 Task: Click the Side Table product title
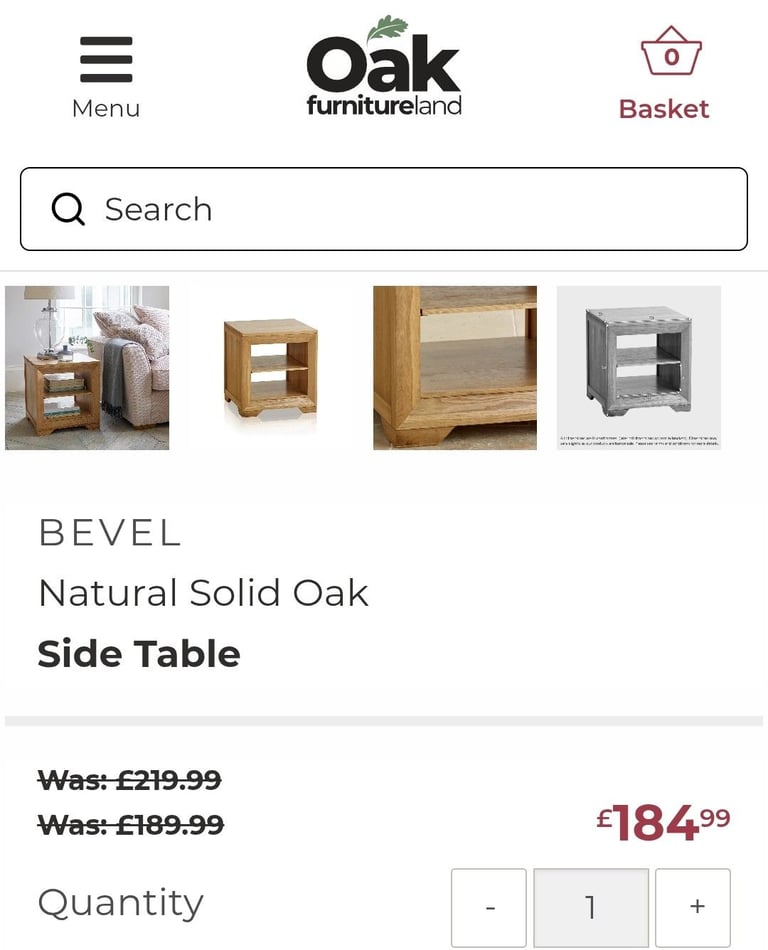coord(139,654)
